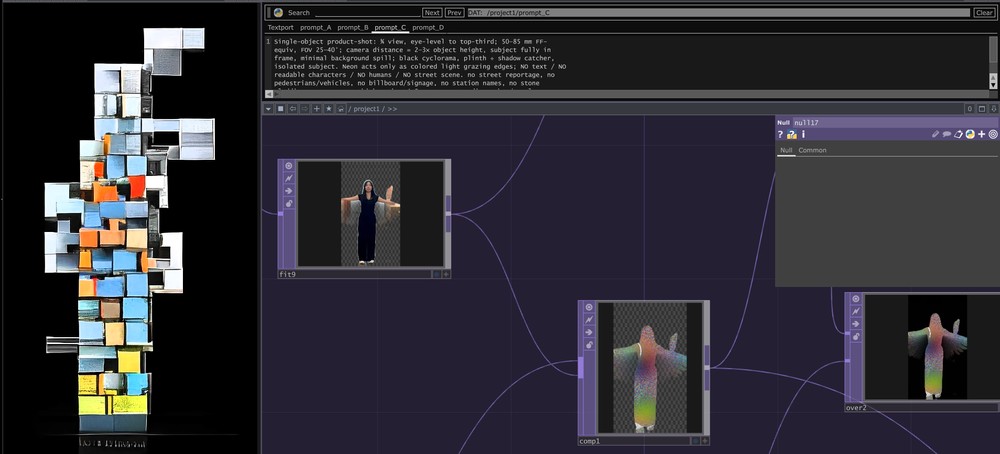The width and height of the screenshot is (1000, 454).
Task: Click the Search text field in textport
Action: [368, 13]
